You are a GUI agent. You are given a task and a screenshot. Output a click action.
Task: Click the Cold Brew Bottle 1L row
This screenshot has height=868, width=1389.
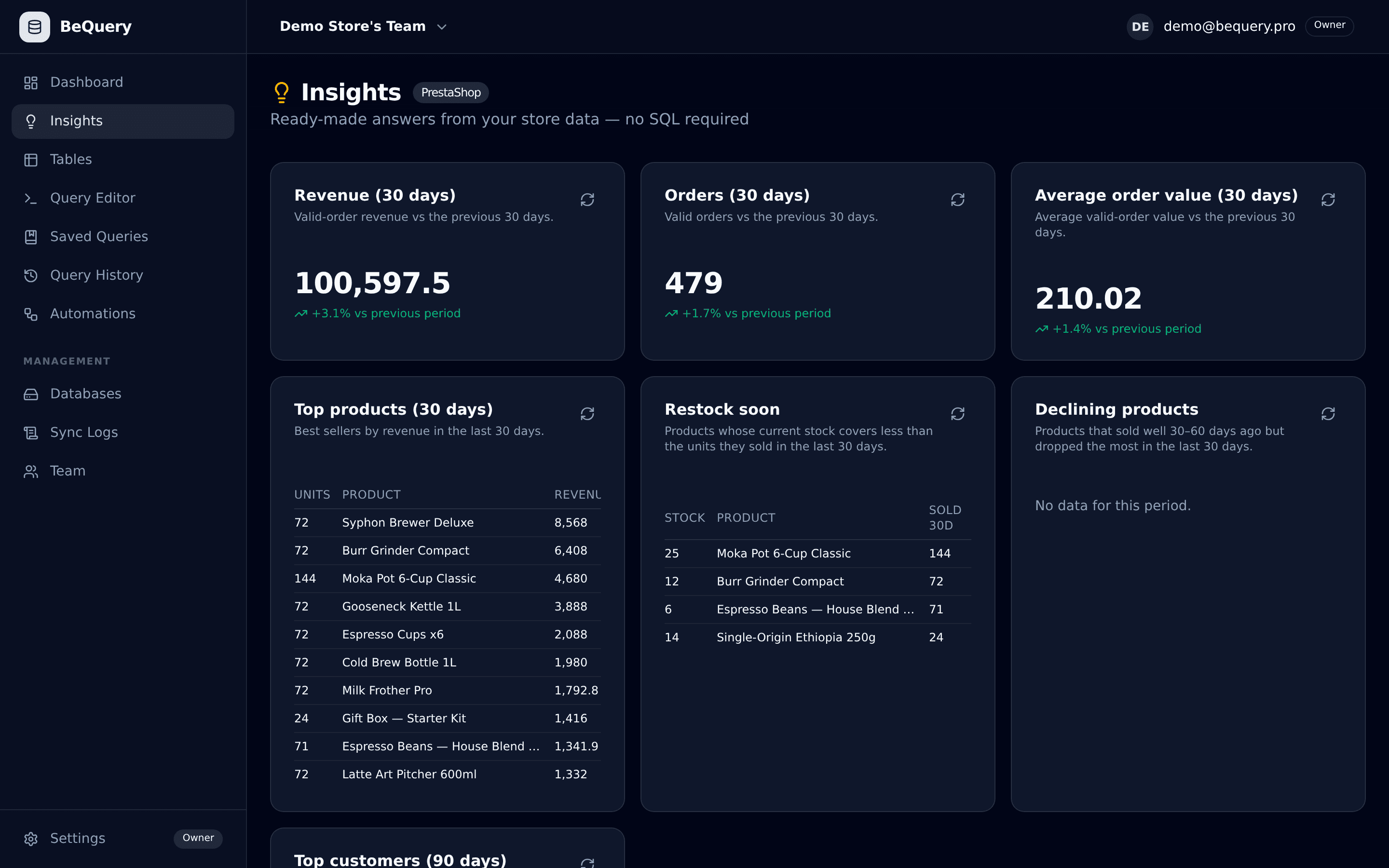point(447,663)
